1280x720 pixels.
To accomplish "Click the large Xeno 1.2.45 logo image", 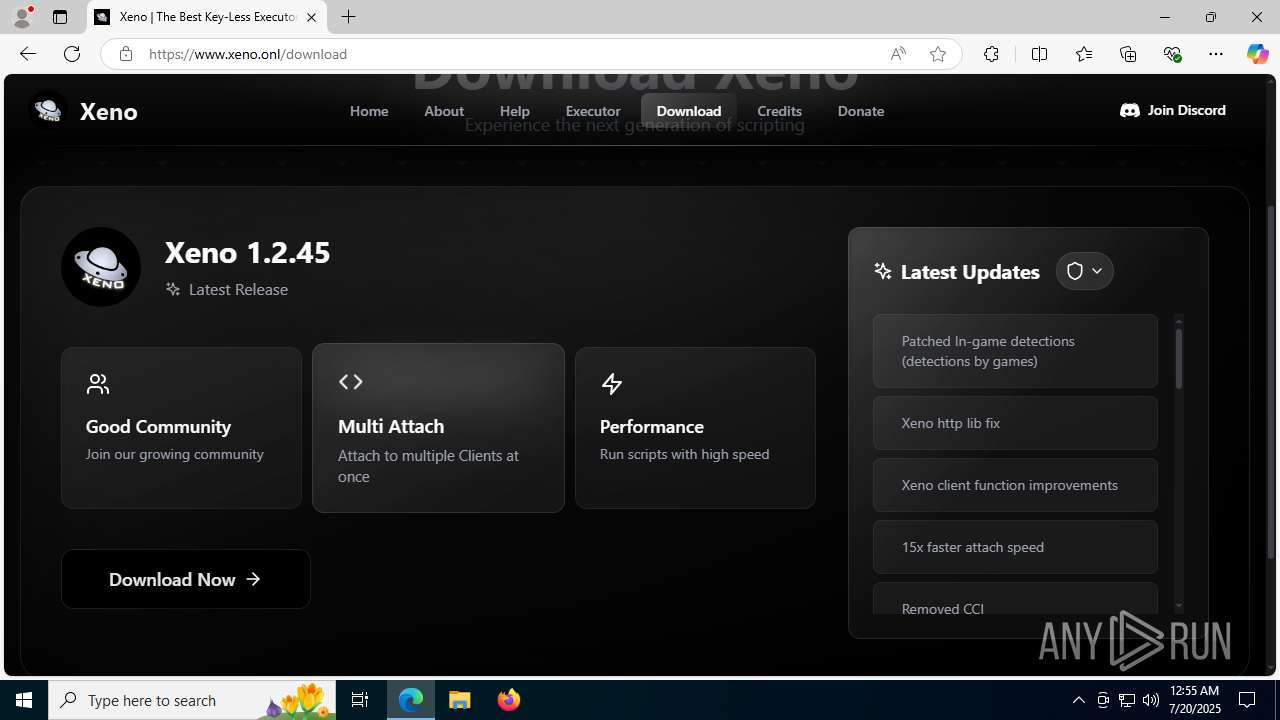I will 101,267.
